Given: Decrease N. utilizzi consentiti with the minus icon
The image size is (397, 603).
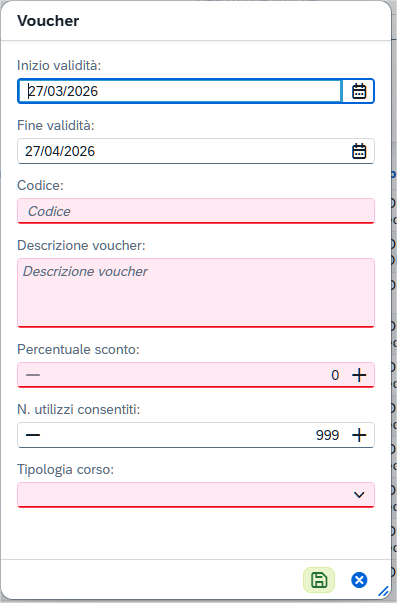Looking at the screenshot, I should tap(33, 435).
